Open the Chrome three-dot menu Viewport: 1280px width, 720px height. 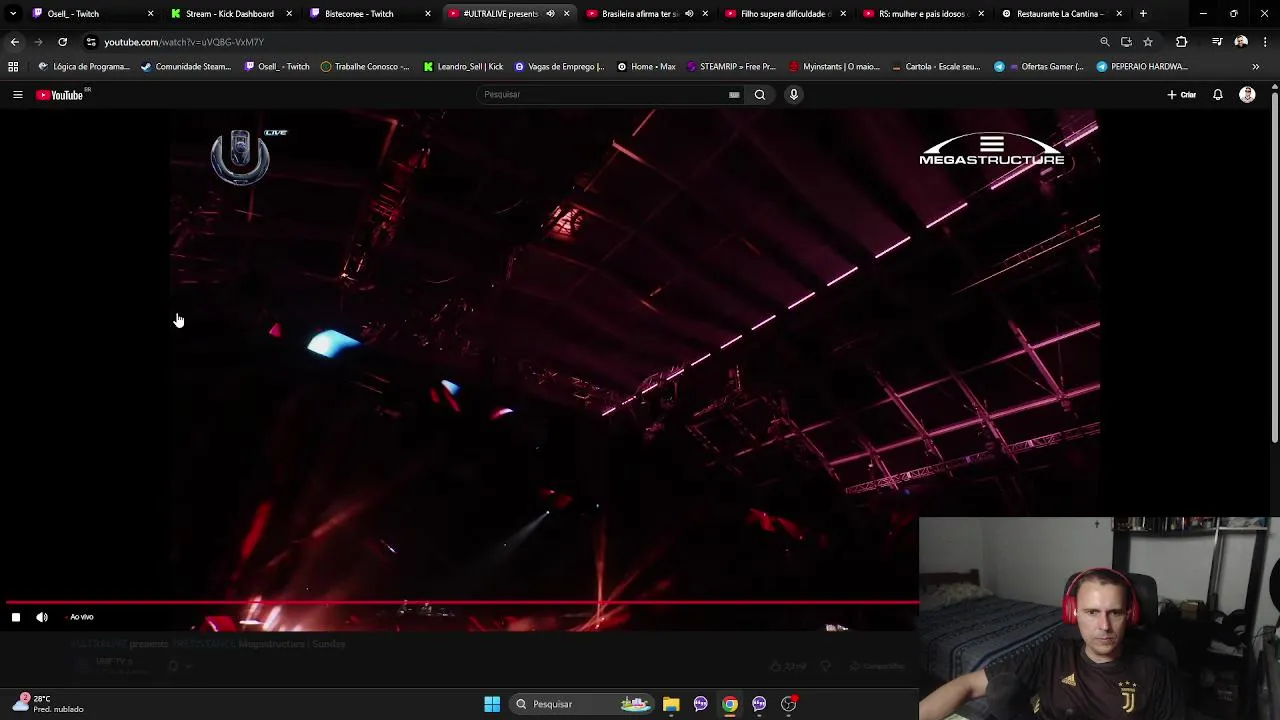point(1266,42)
